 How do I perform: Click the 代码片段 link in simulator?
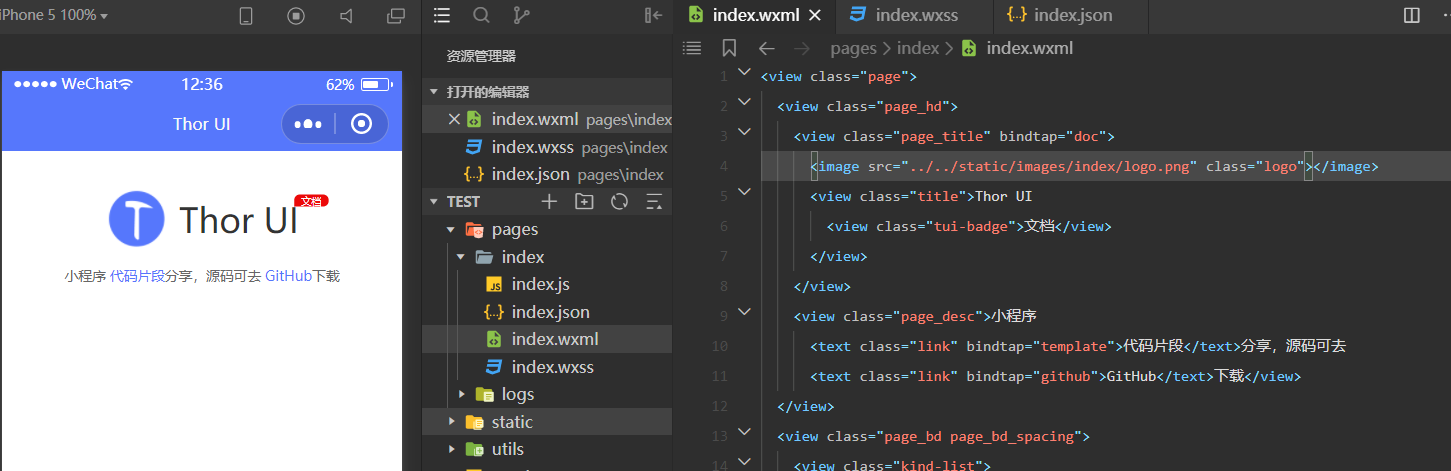(138, 276)
